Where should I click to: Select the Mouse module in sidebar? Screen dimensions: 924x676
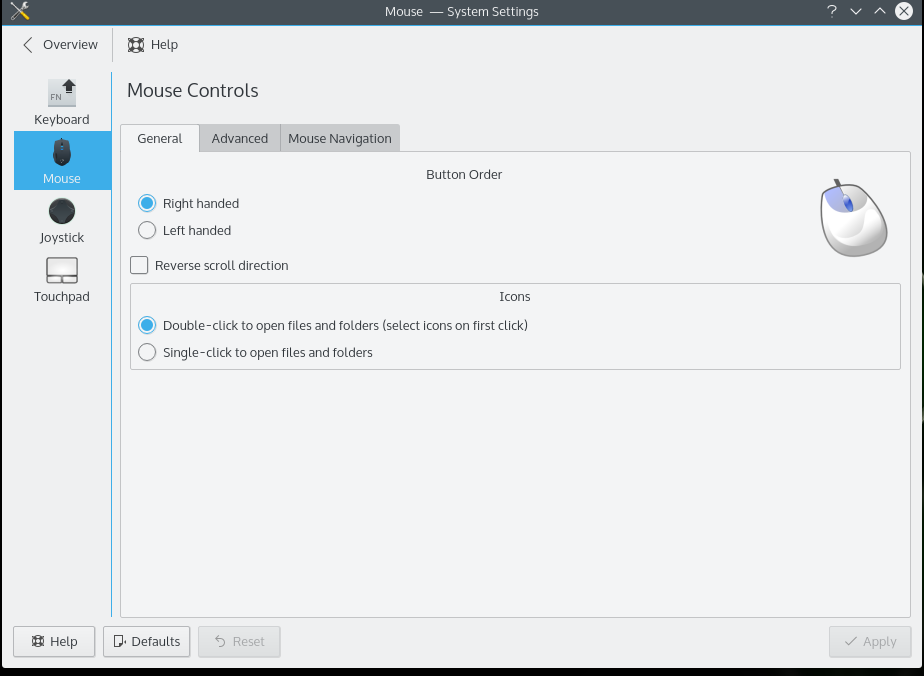62,160
